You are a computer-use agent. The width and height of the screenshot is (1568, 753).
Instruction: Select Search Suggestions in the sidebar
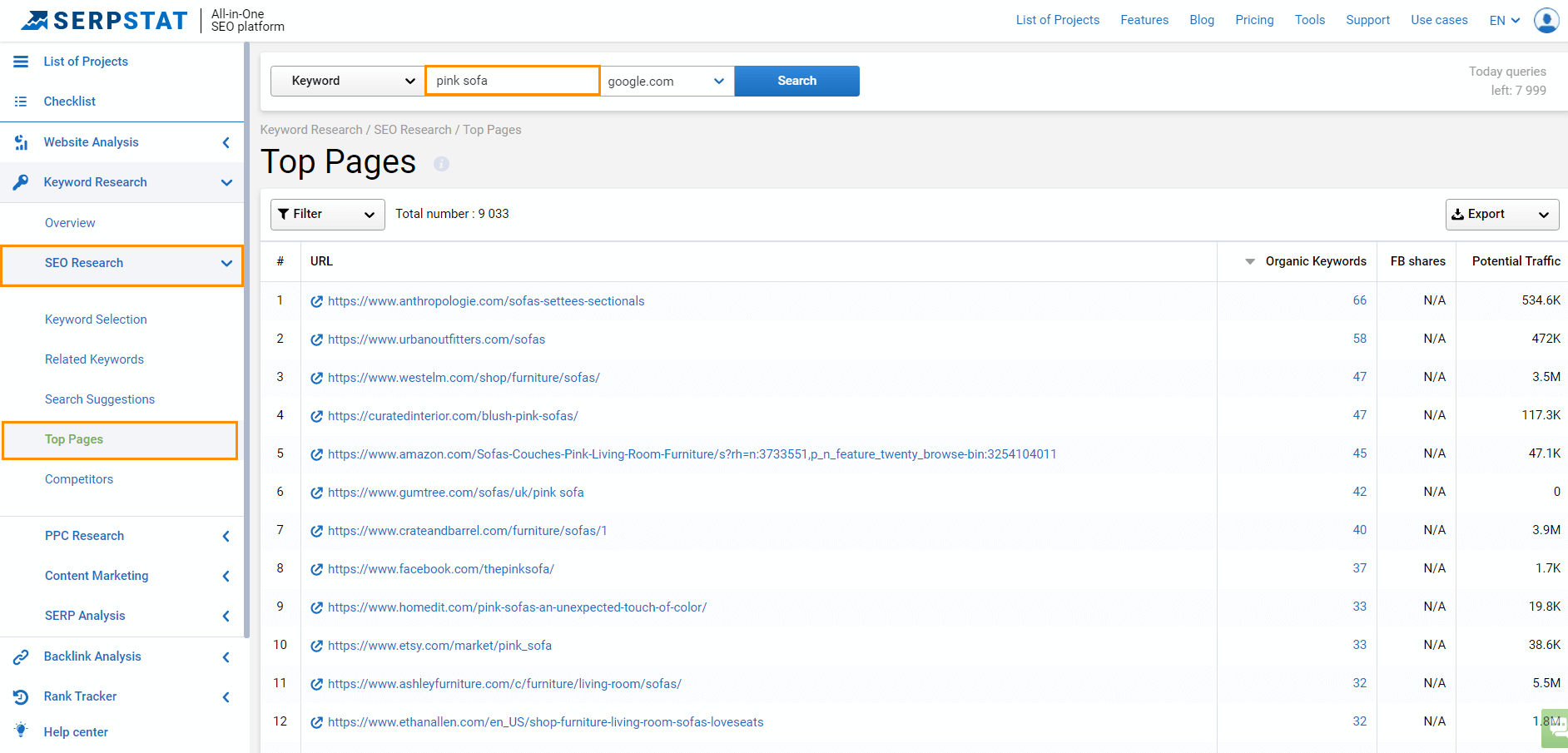100,399
